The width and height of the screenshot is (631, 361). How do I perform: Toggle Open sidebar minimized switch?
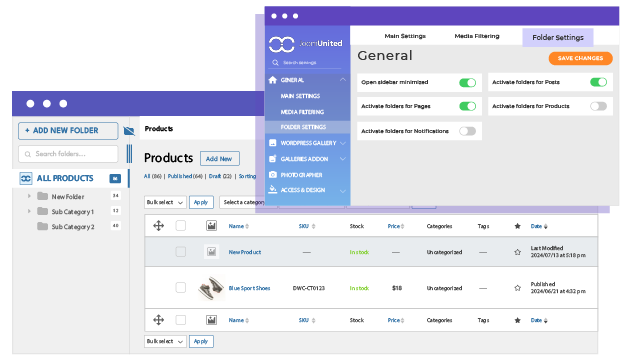tap(468, 83)
